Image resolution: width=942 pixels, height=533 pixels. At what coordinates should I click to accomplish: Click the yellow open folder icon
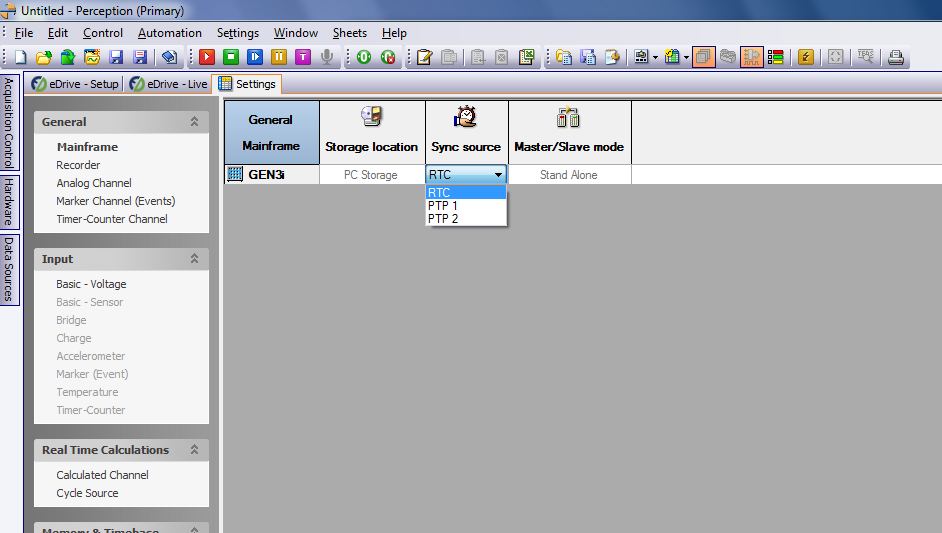[44, 57]
